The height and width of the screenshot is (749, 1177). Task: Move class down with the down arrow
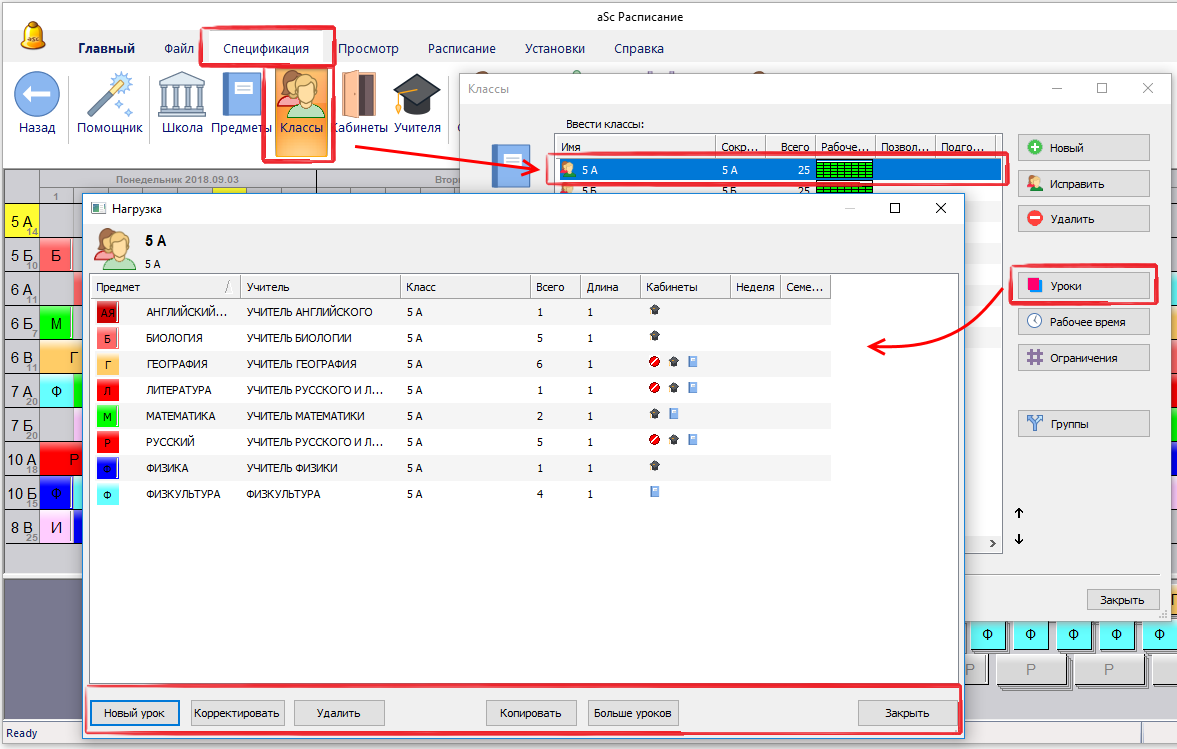pyautogui.click(x=1019, y=539)
